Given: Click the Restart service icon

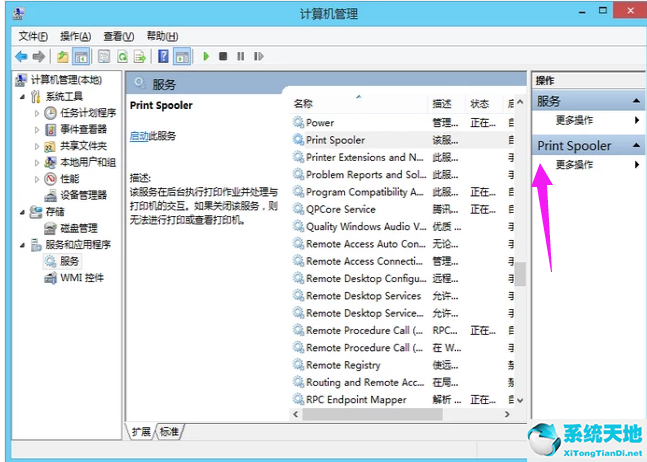Looking at the screenshot, I should (x=258, y=56).
